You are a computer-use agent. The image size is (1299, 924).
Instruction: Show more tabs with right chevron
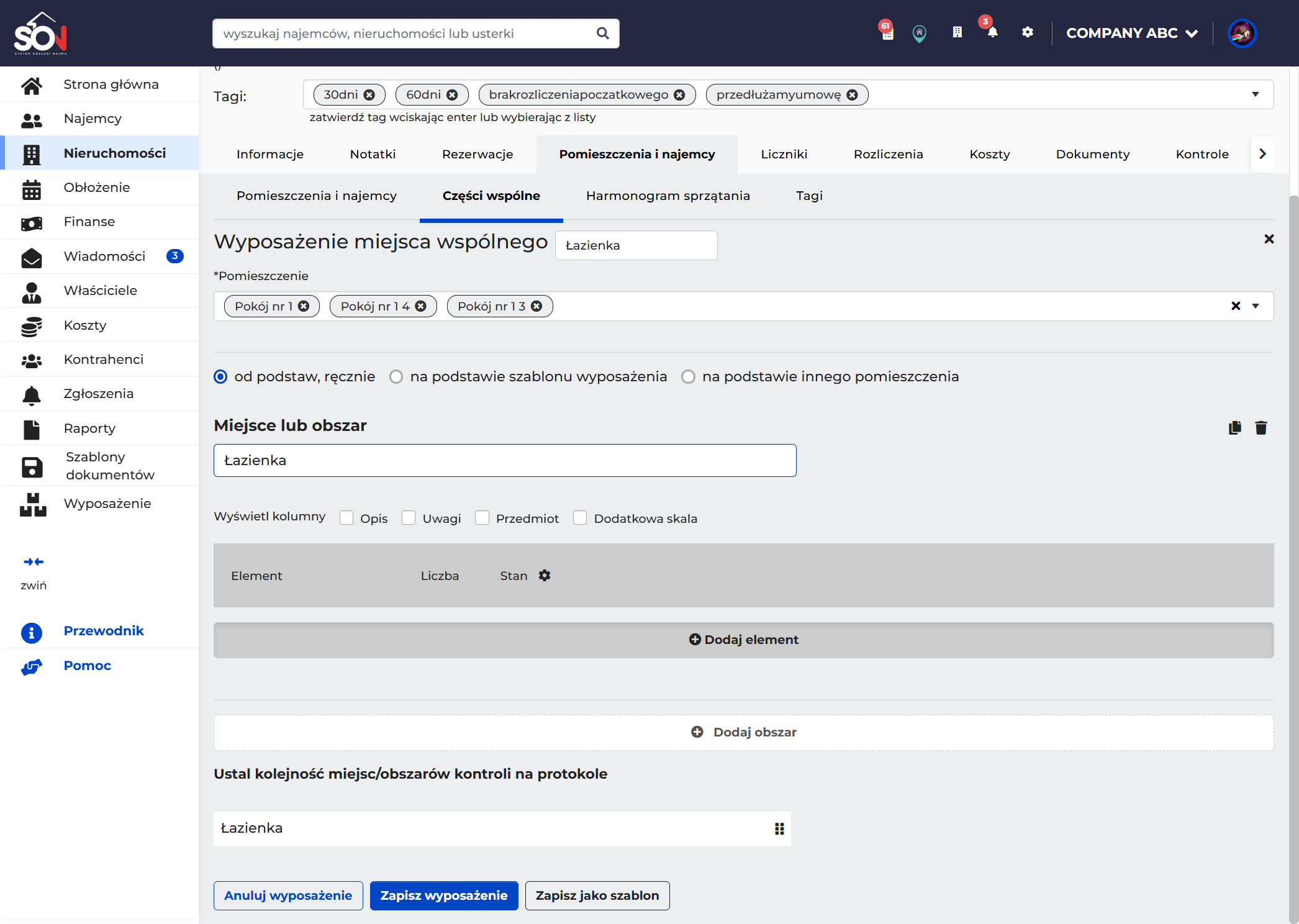[x=1262, y=154]
